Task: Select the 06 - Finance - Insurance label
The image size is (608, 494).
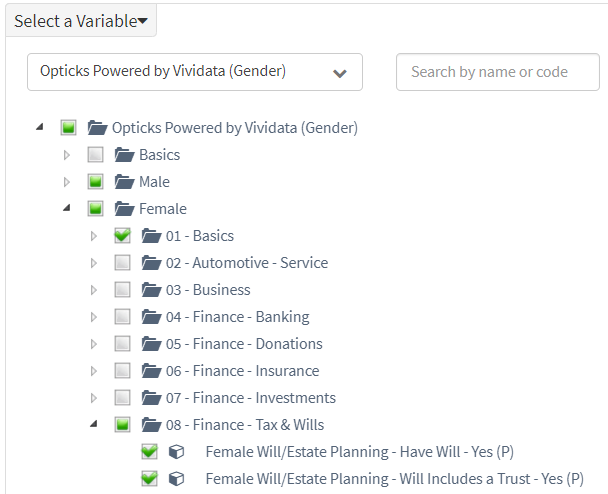Action: 243,371
